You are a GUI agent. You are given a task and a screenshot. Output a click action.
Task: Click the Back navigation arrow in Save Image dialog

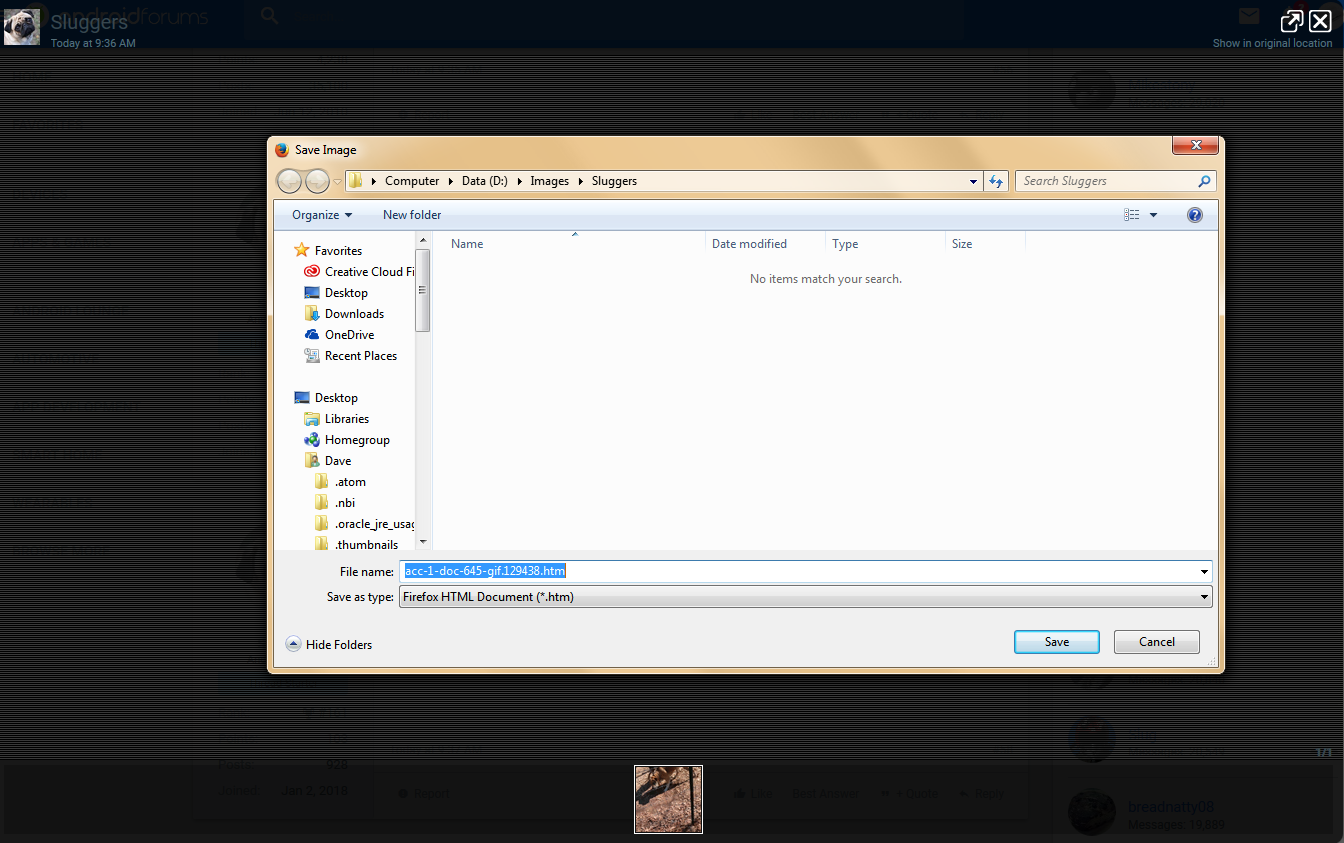click(289, 181)
